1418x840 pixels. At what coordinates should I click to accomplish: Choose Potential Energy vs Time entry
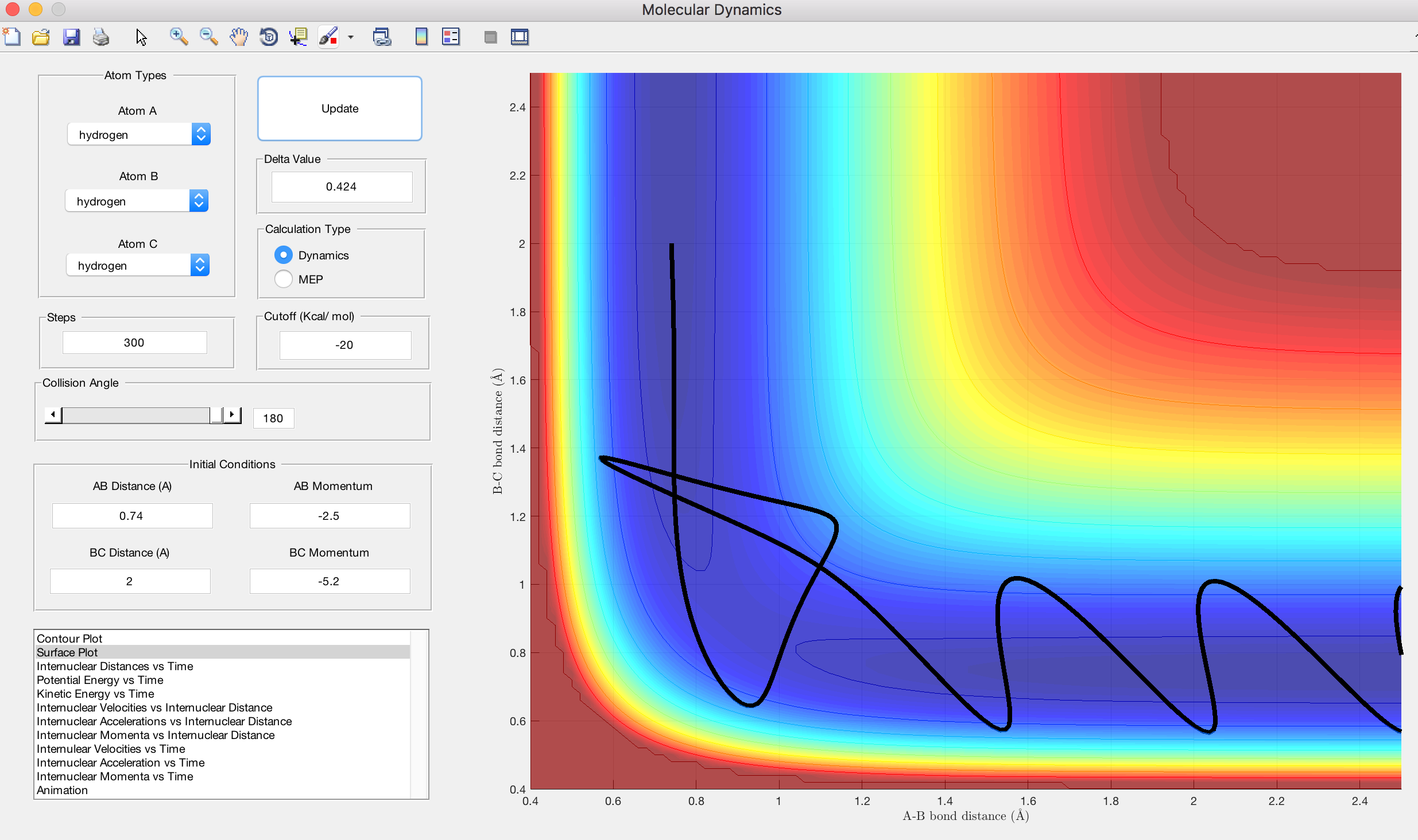[100, 680]
